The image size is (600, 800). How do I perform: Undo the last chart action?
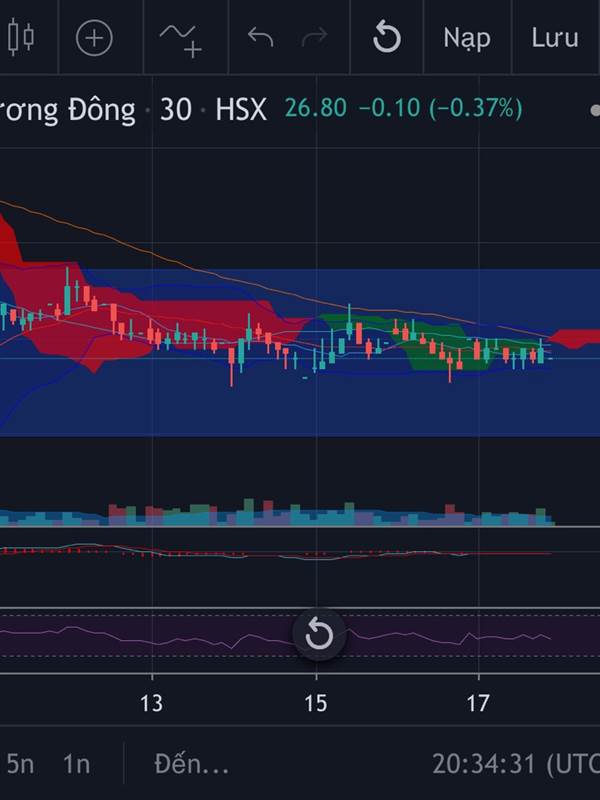(261, 37)
